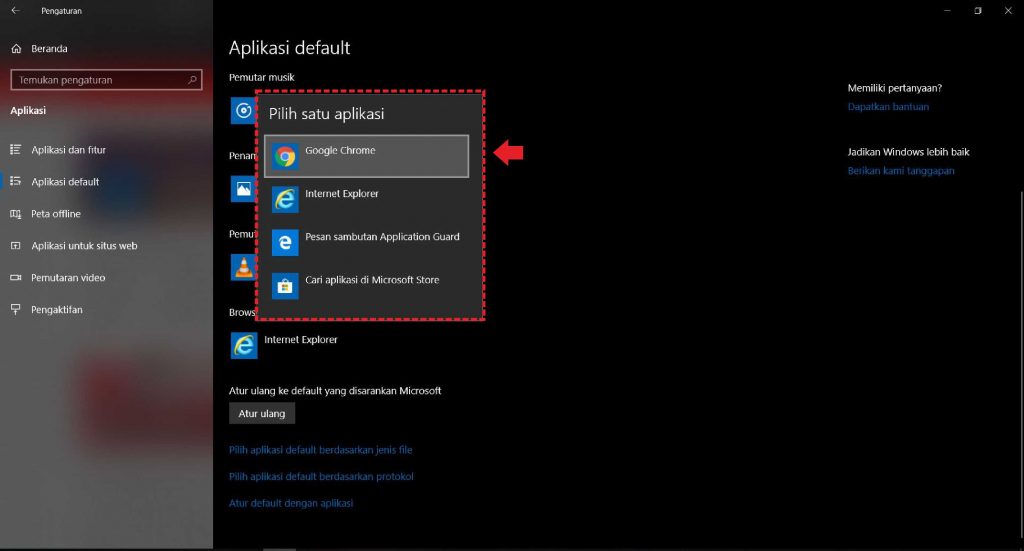Click the Microsoft Store bag icon

click(x=285, y=286)
